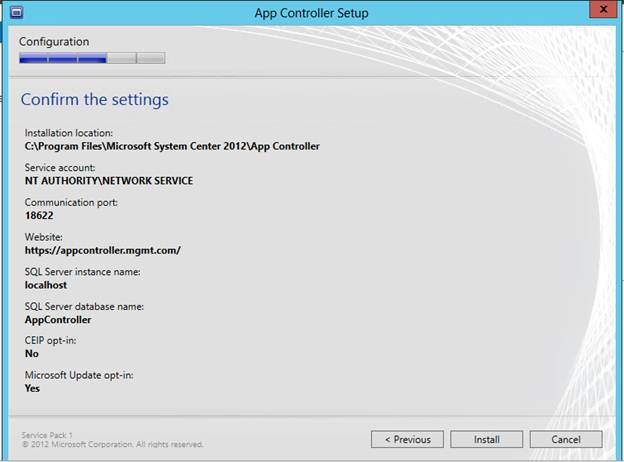The width and height of the screenshot is (624, 462).
Task: Click the NT AUTHORITY\NETWORK SERVICE value
Action: click(x=109, y=181)
